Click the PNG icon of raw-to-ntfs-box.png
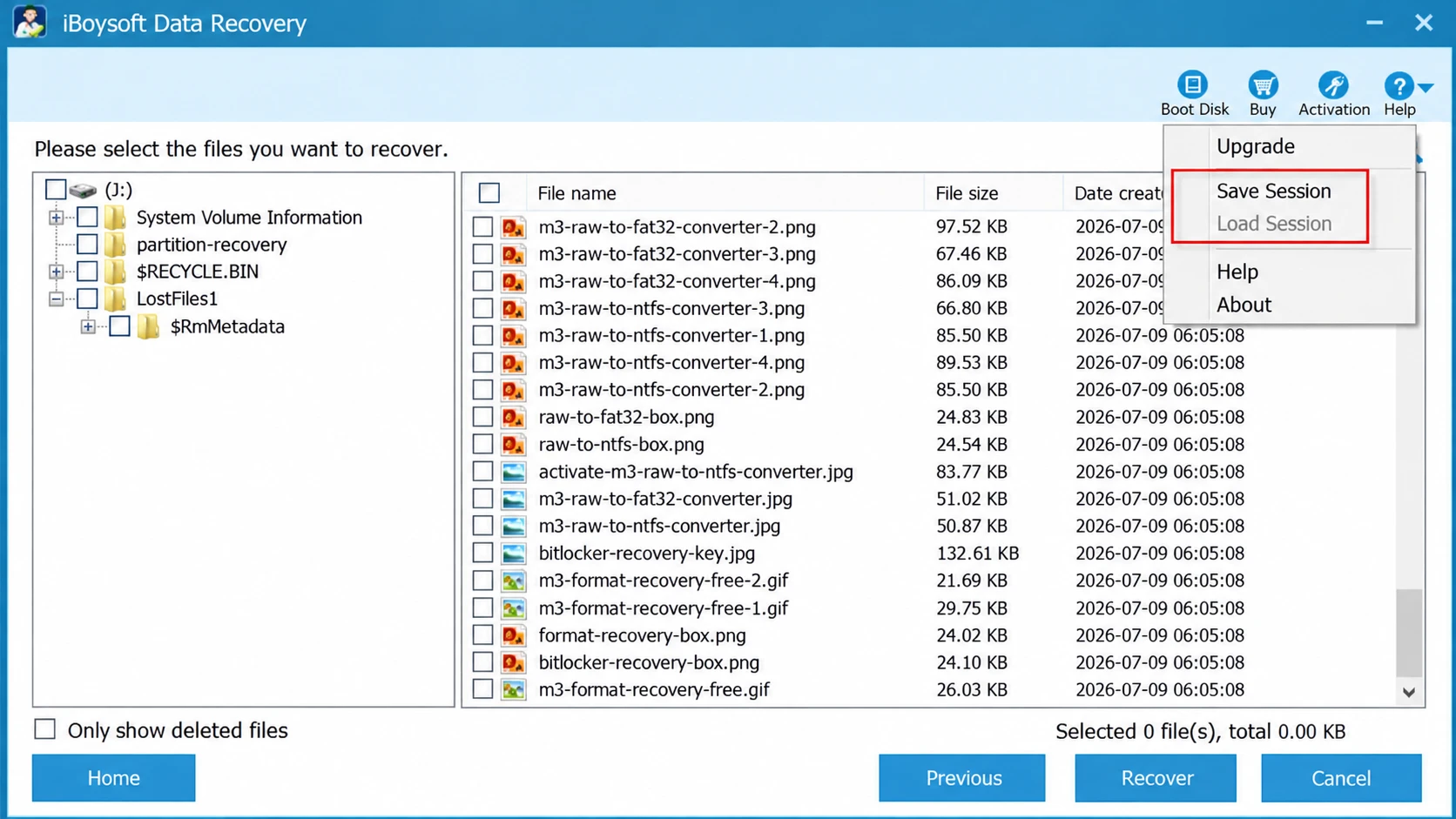This screenshot has width=1456, height=819. 514,444
